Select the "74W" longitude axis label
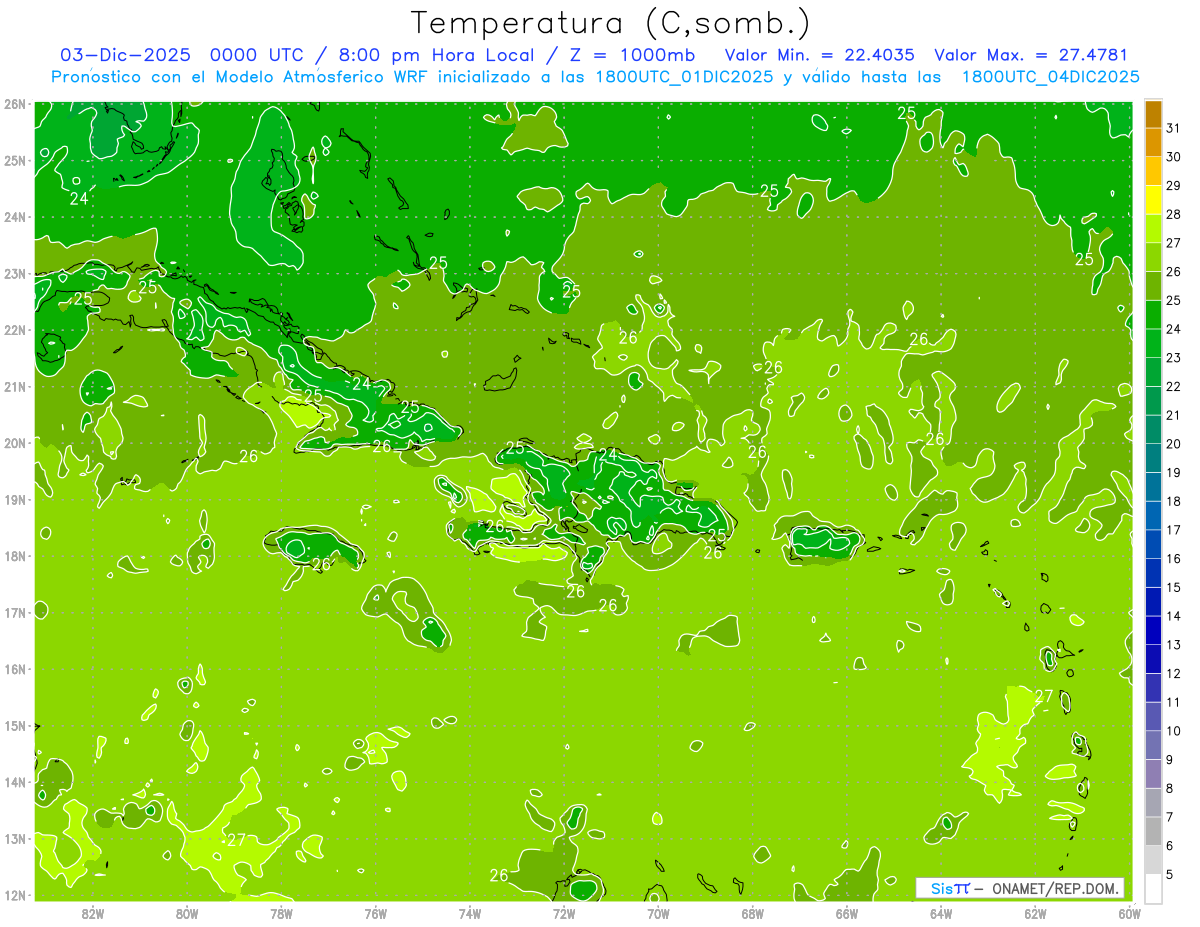 (469, 913)
